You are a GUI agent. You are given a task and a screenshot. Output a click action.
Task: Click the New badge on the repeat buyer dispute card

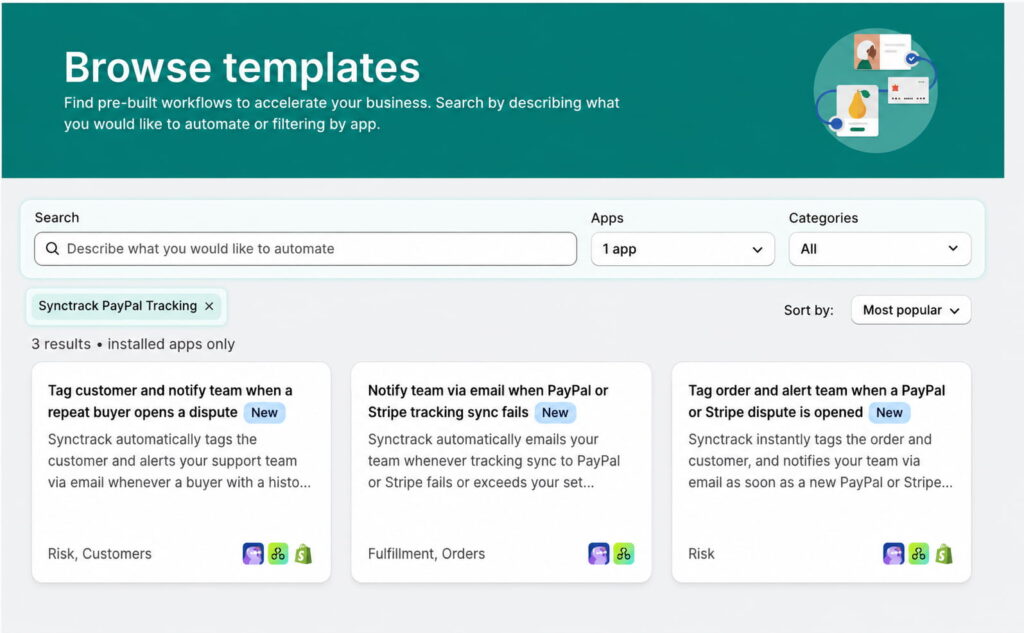(264, 413)
